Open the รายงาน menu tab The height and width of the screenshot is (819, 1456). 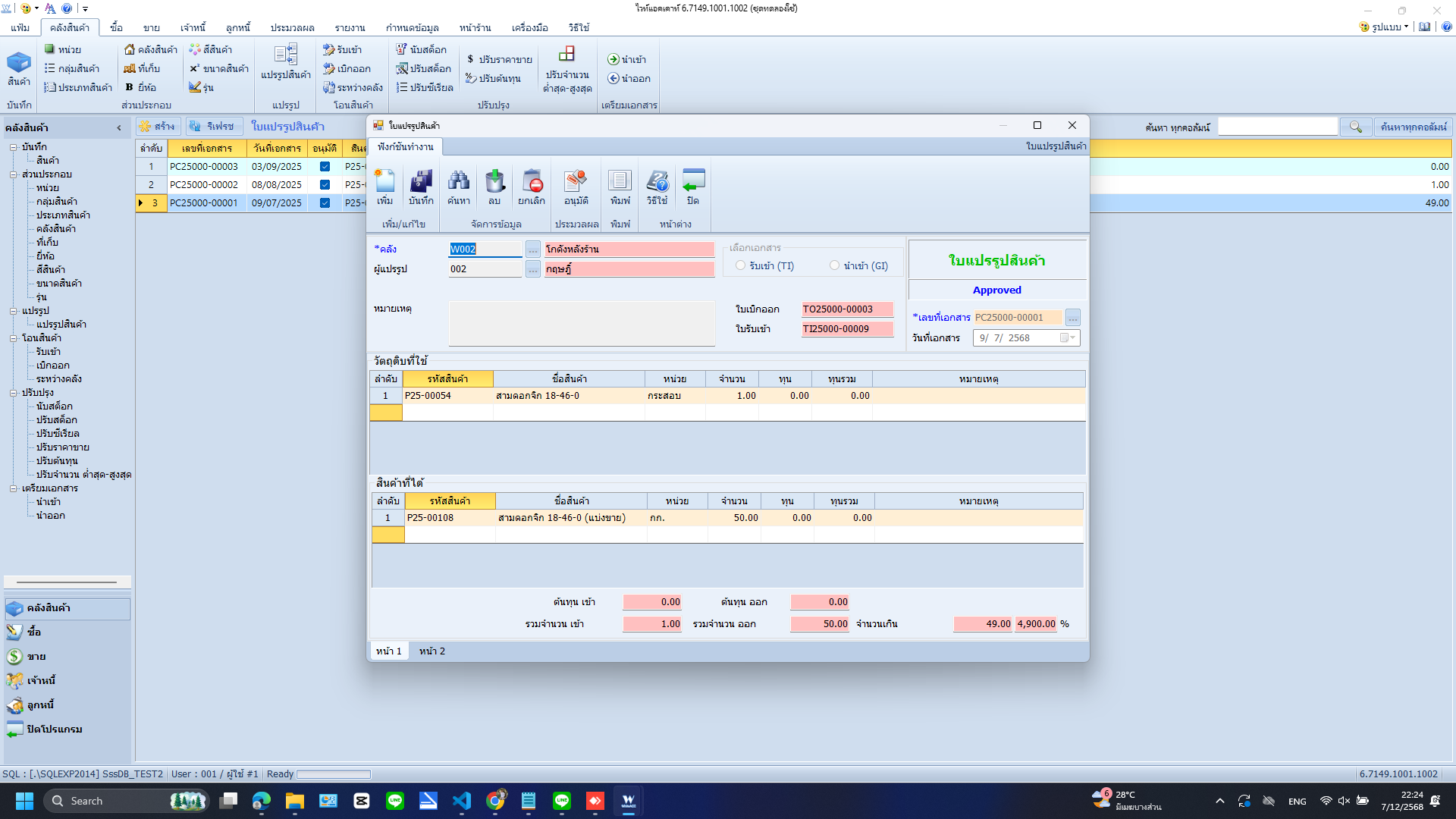(x=350, y=27)
